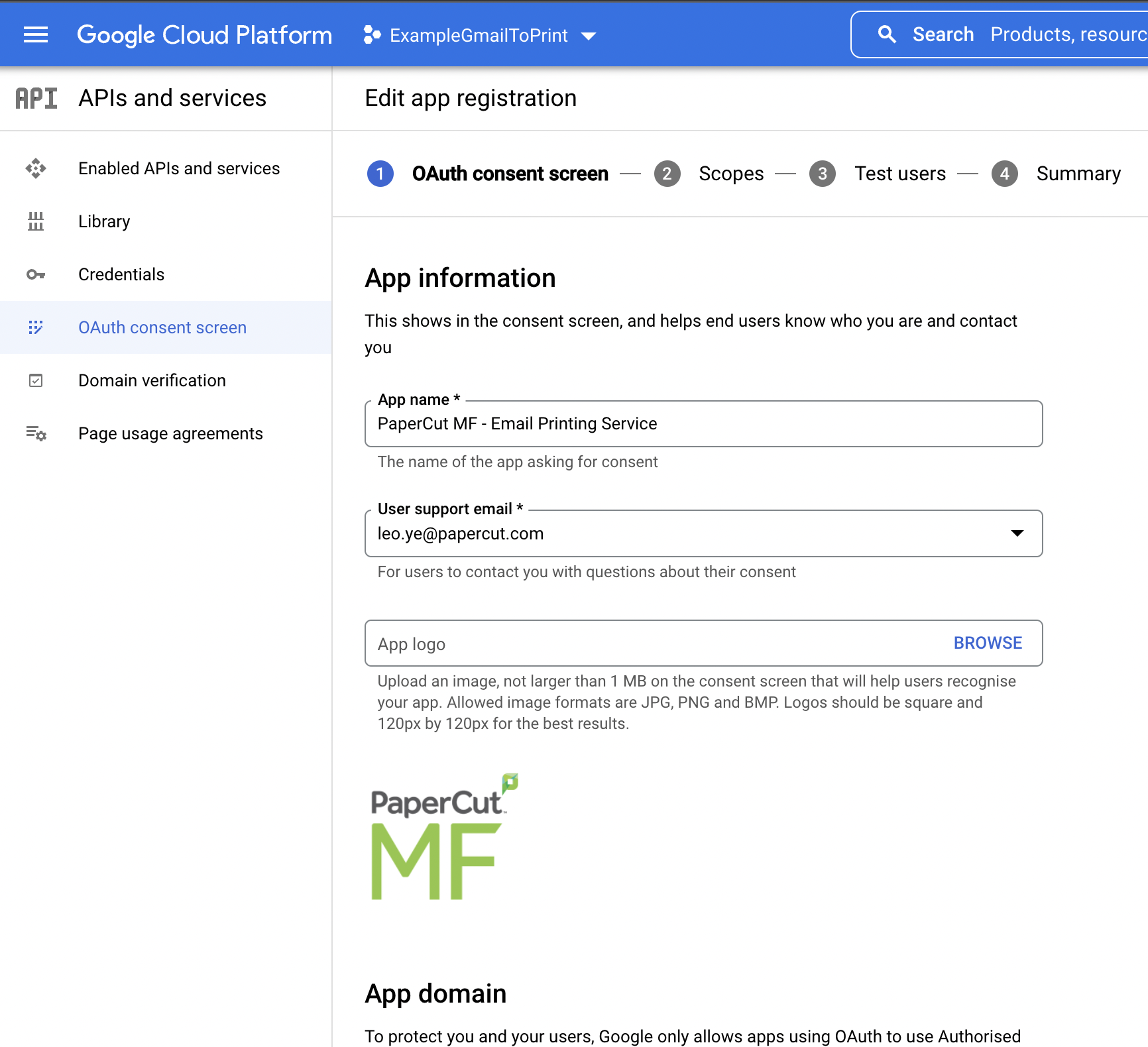Open the hamburger navigation menu
The image size is (1148, 1047).
pos(36,34)
